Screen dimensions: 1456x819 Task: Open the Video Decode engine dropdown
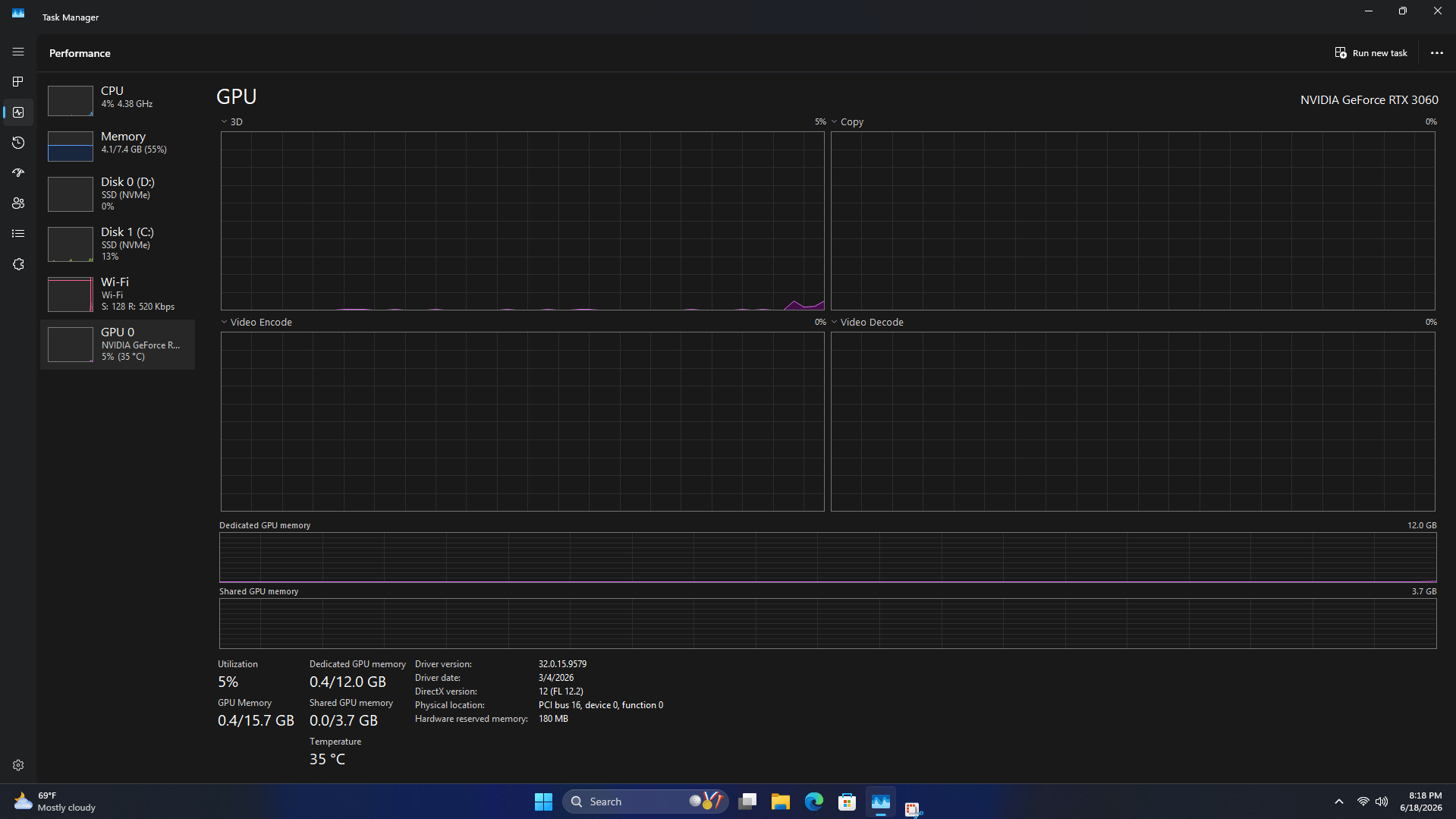tap(867, 322)
